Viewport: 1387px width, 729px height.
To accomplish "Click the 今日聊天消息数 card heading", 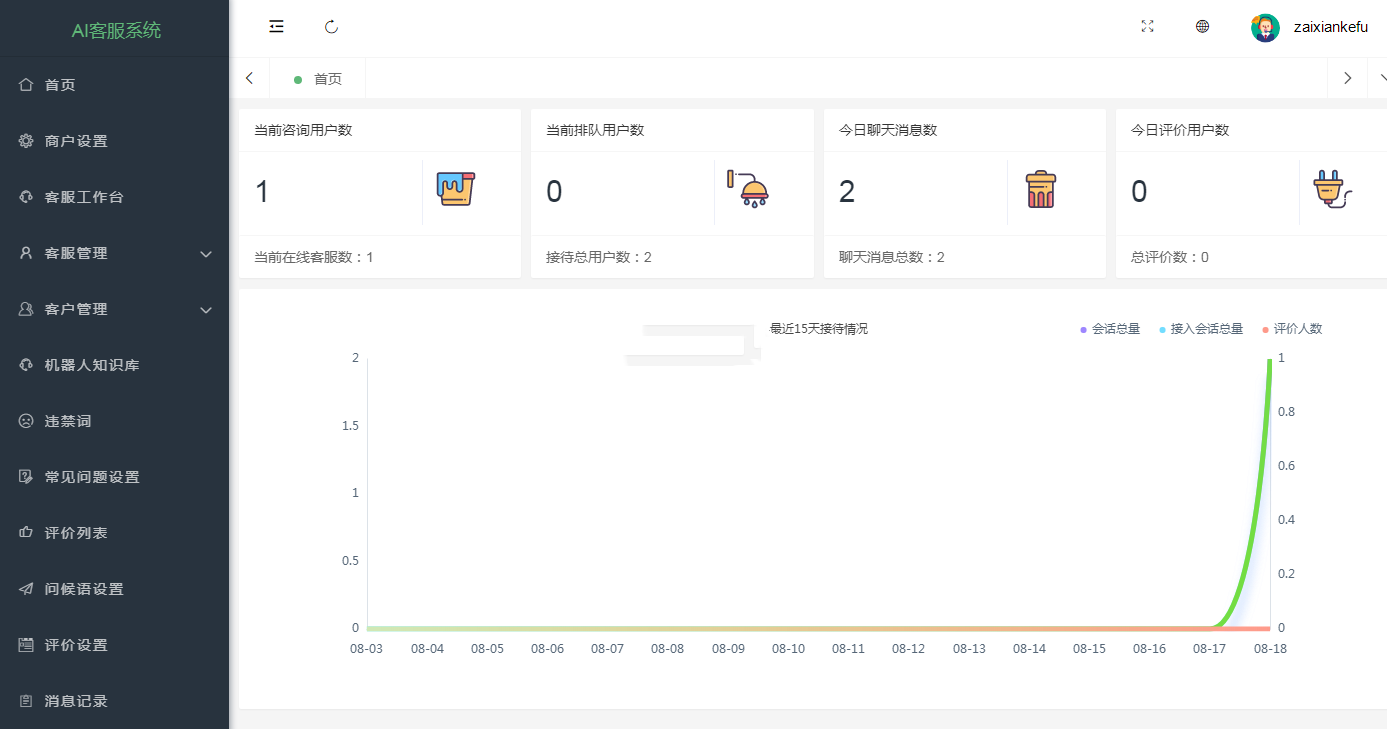I will coord(888,130).
